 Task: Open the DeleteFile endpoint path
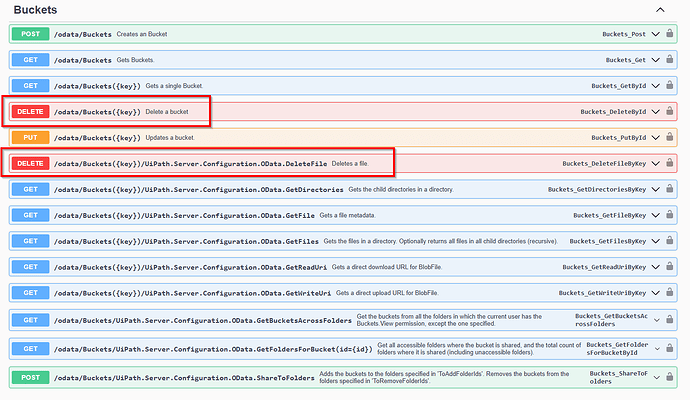pyautogui.click(x=191, y=164)
